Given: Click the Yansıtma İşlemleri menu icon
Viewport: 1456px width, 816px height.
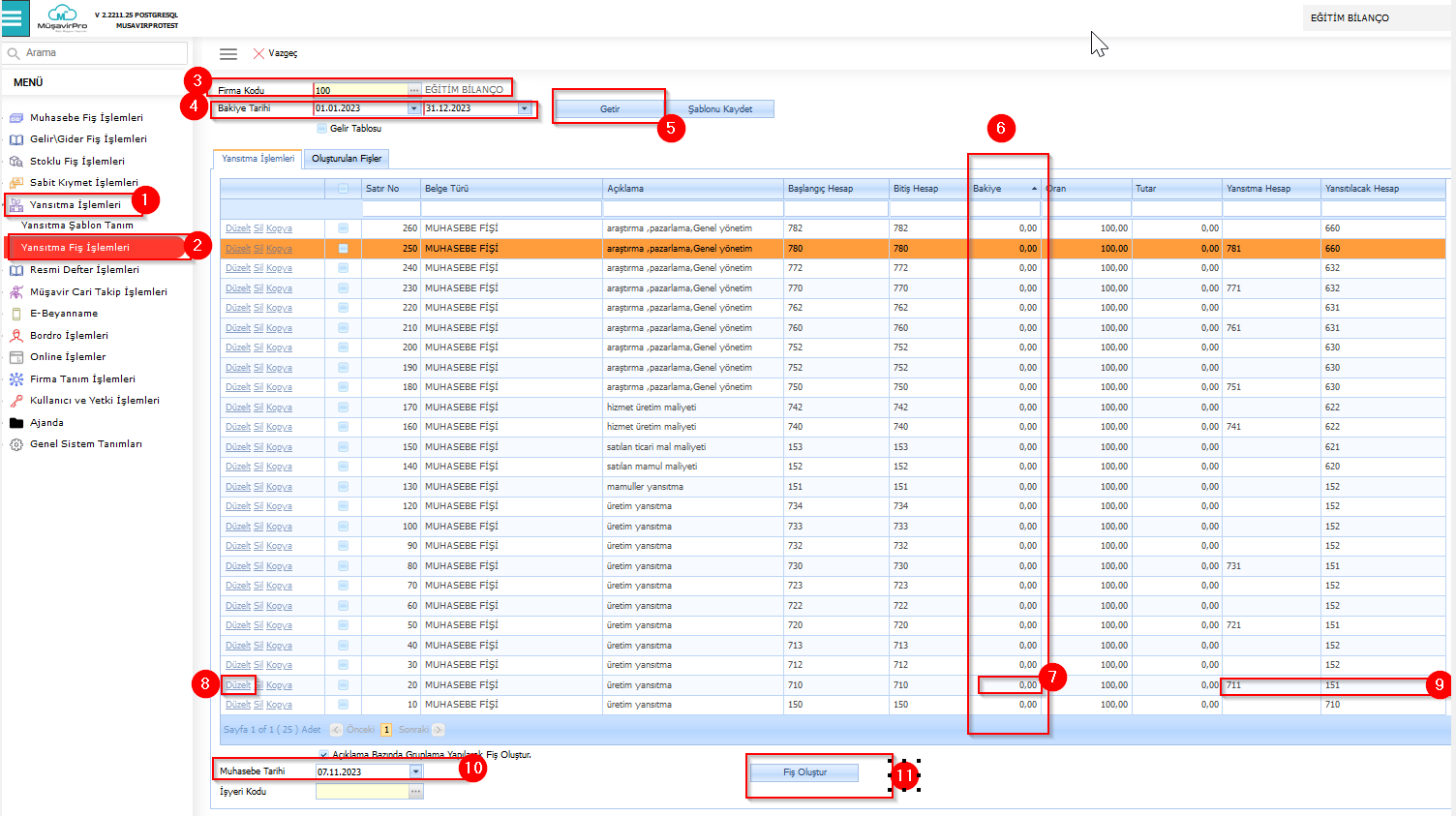Looking at the screenshot, I should (x=16, y=205).
